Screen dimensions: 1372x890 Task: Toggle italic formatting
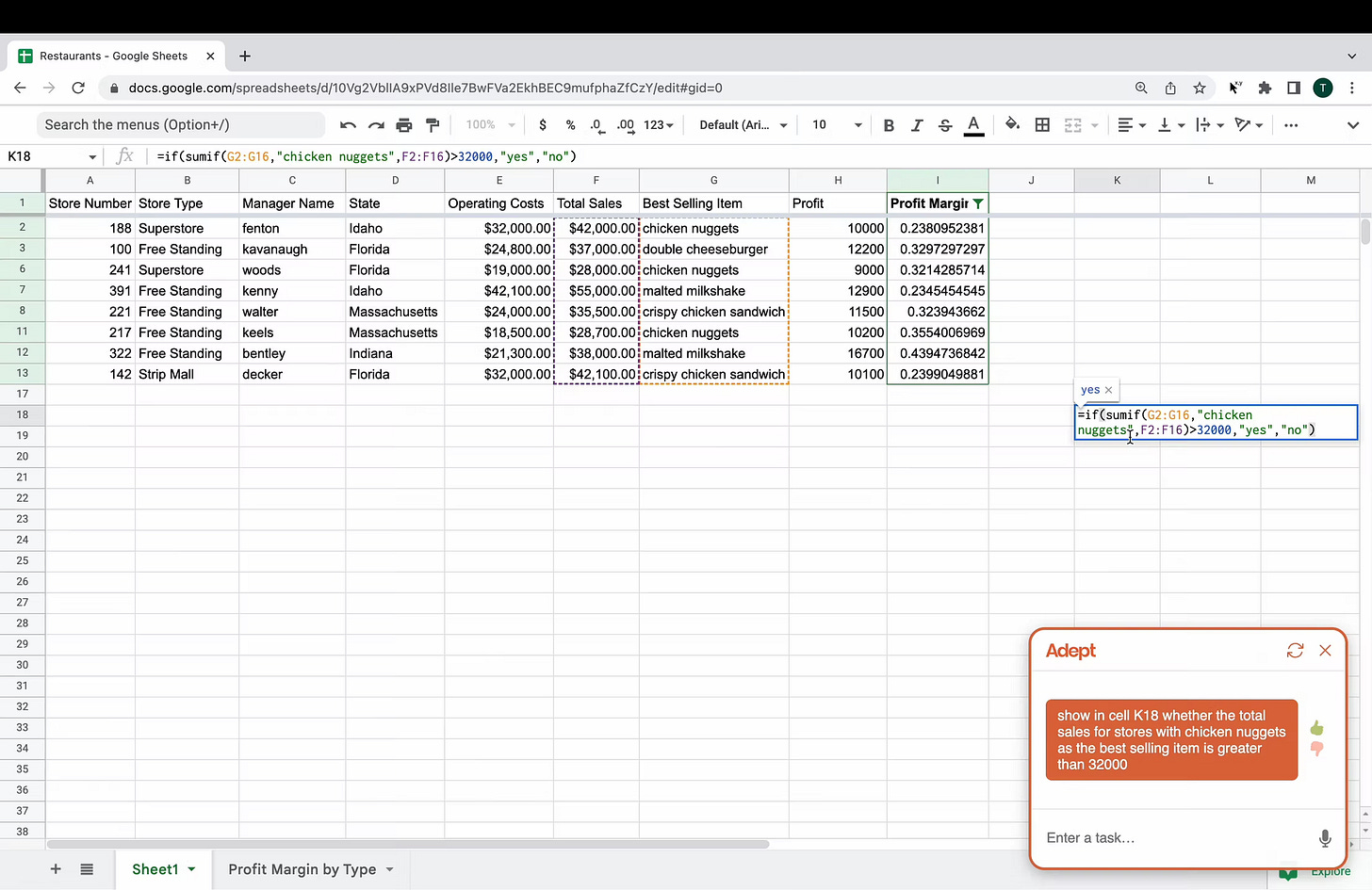click(x=917, y=124)
